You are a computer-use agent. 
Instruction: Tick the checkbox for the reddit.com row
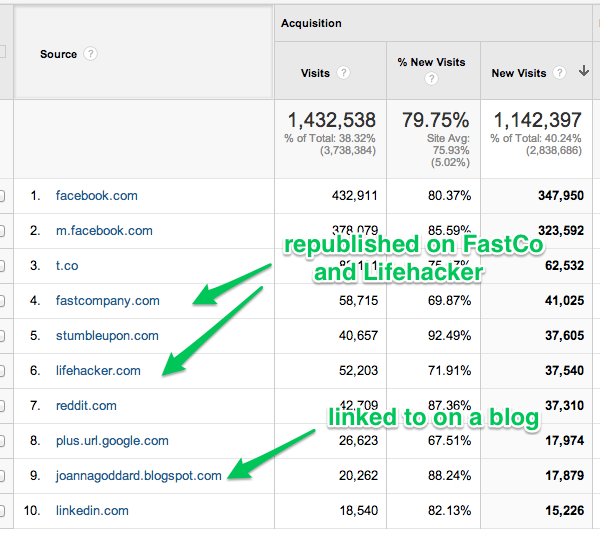(x=2, y=406)
